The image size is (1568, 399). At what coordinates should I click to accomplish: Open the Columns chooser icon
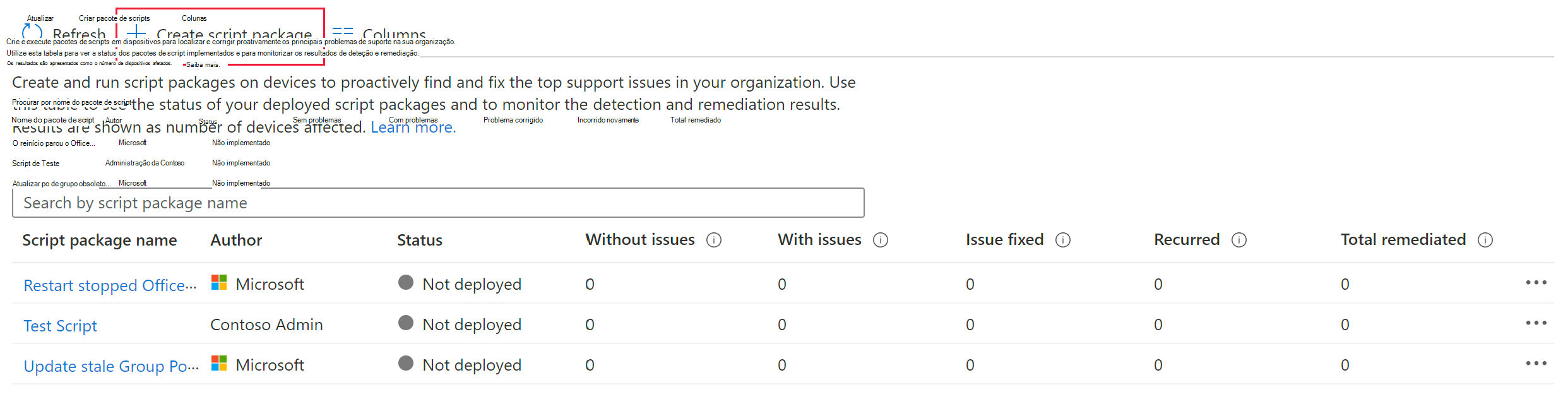tap(342, 32)
